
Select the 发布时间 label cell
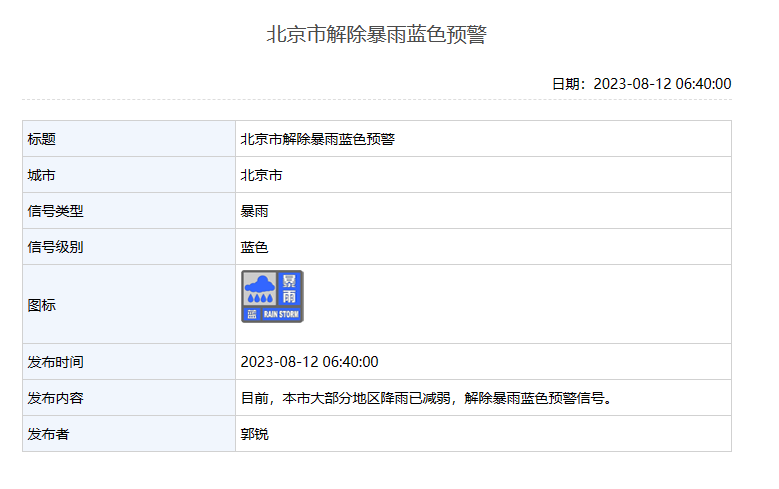click(x=55, y=362)
